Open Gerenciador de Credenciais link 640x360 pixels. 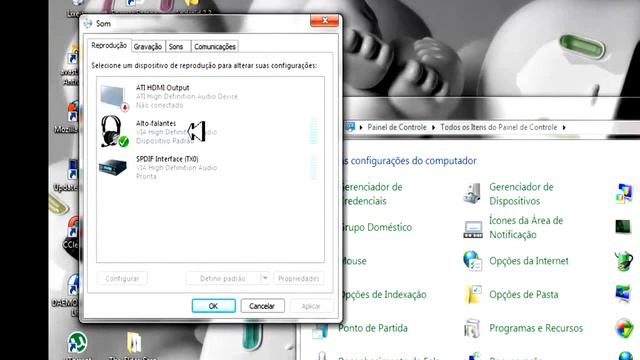coord(371,194)
